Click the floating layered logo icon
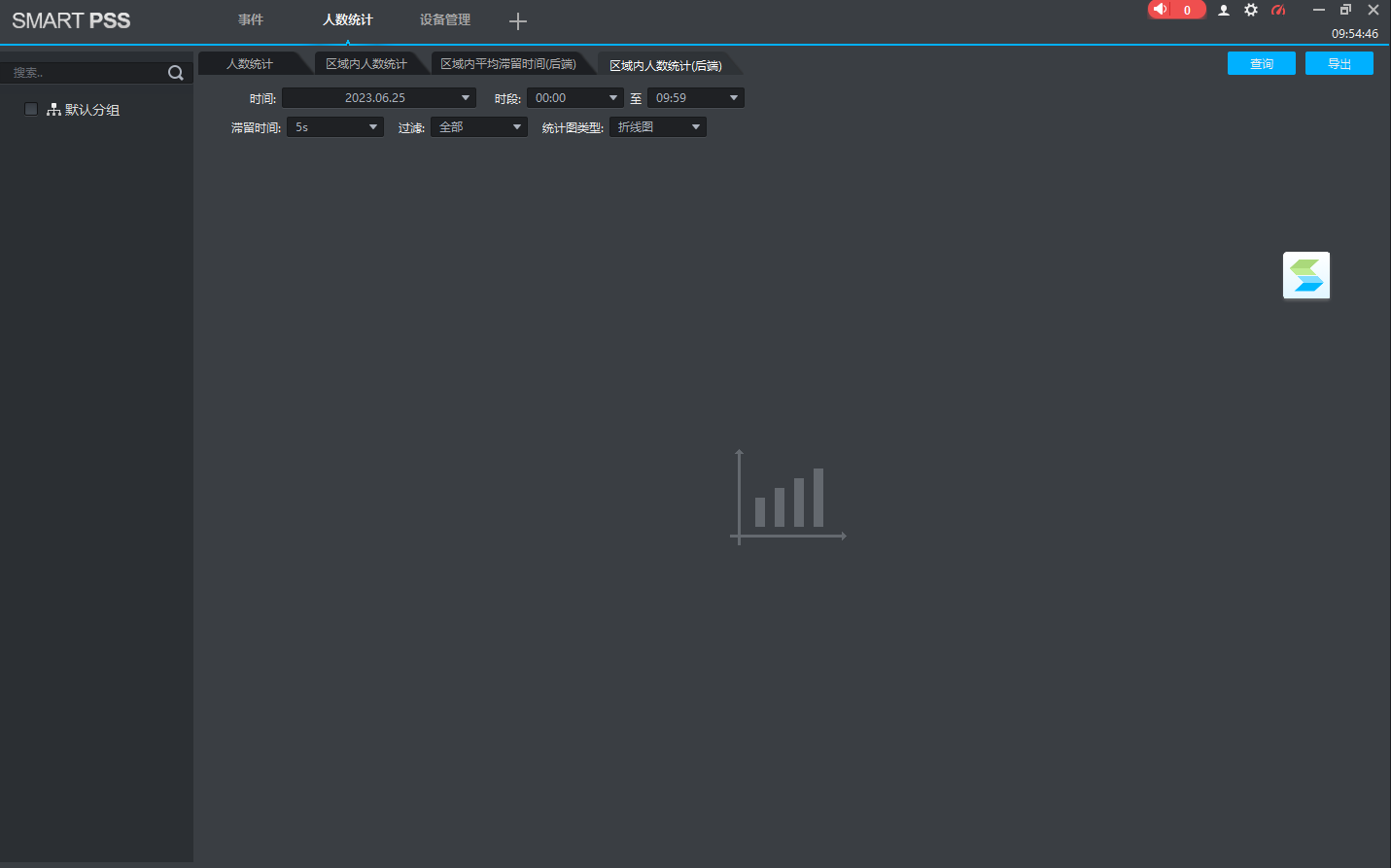1391x868 pixels. (x=1306, y=276)
